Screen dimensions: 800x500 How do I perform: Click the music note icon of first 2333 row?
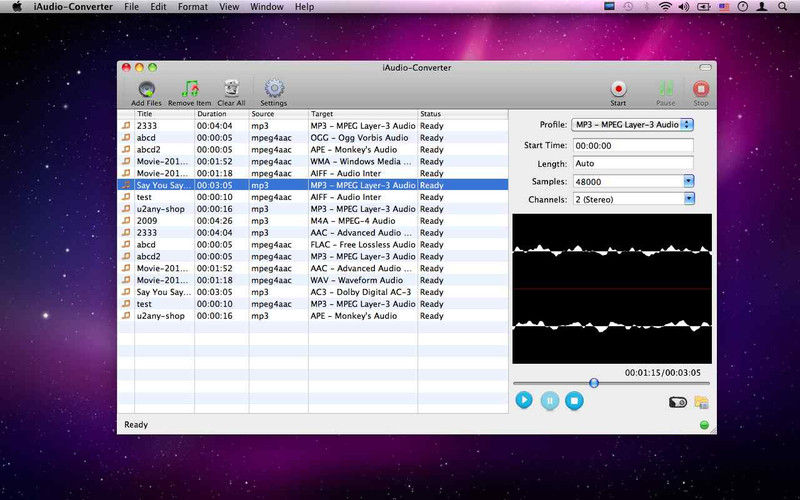[126, 126]
